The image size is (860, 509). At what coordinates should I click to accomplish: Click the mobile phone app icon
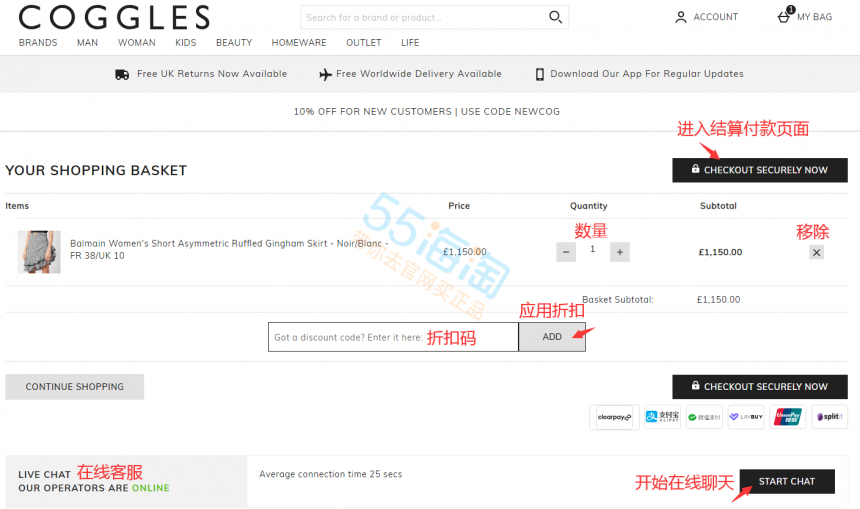540,74
